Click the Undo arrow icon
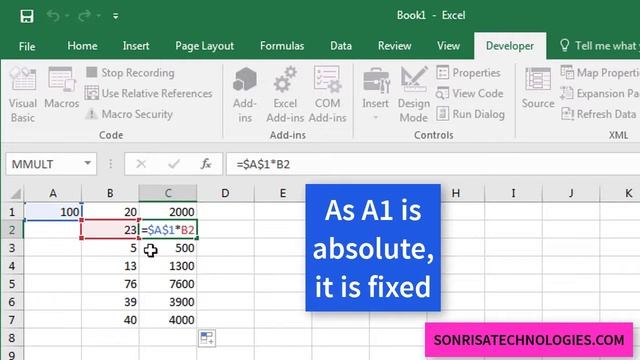 53,16
